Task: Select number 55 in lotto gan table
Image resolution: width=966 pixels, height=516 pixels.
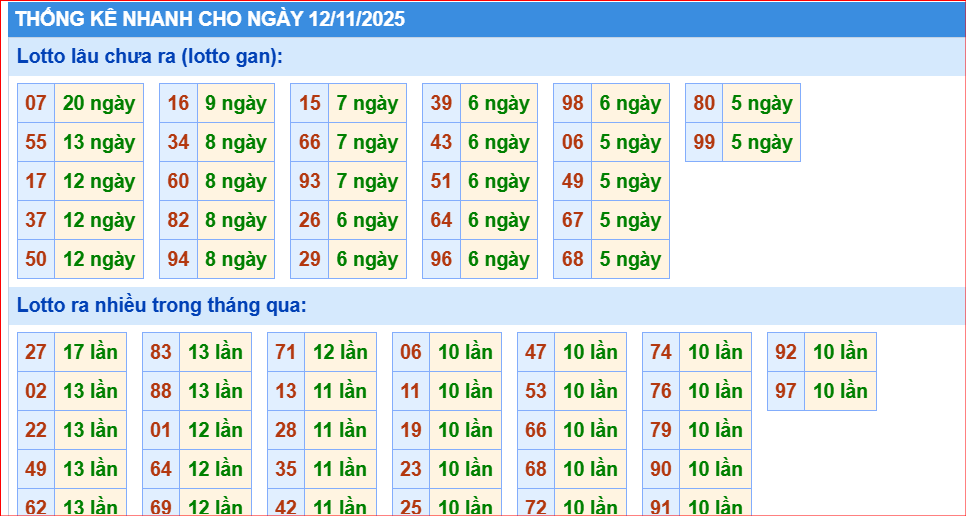Action: pos(36,142)
